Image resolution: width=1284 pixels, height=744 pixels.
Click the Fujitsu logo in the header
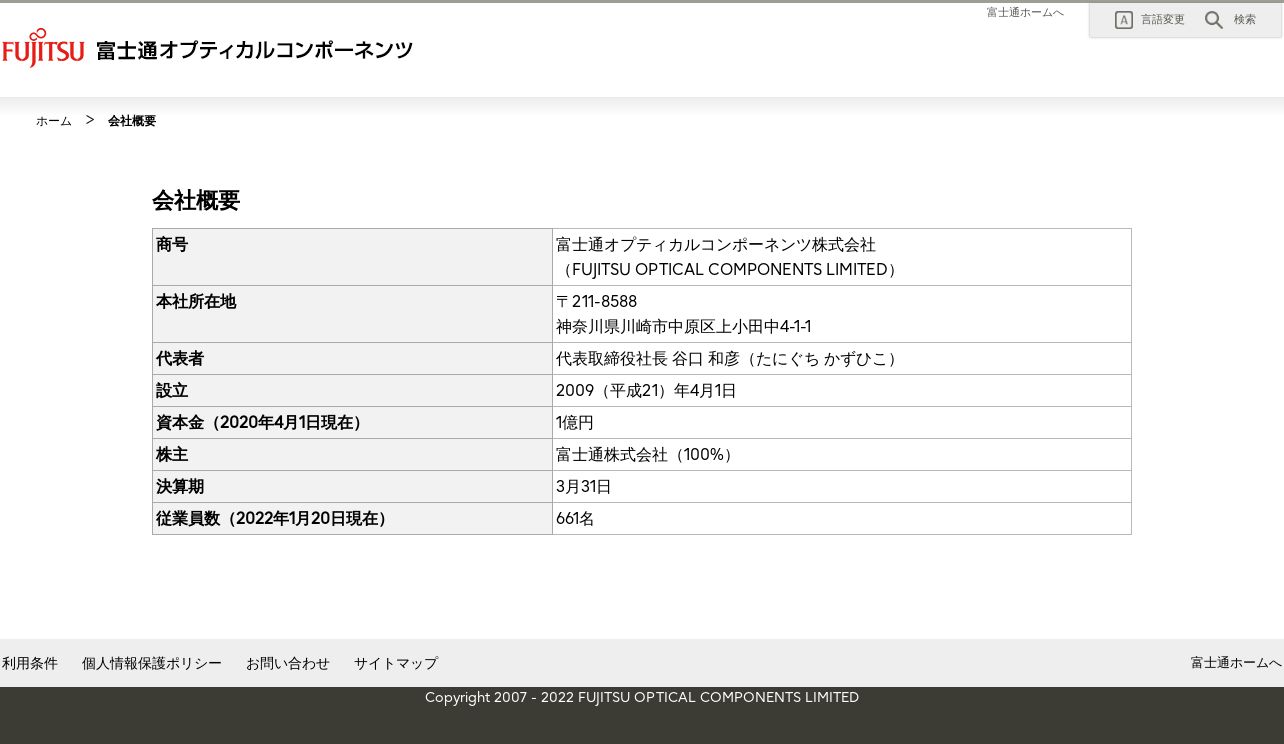tap(43, 48)
